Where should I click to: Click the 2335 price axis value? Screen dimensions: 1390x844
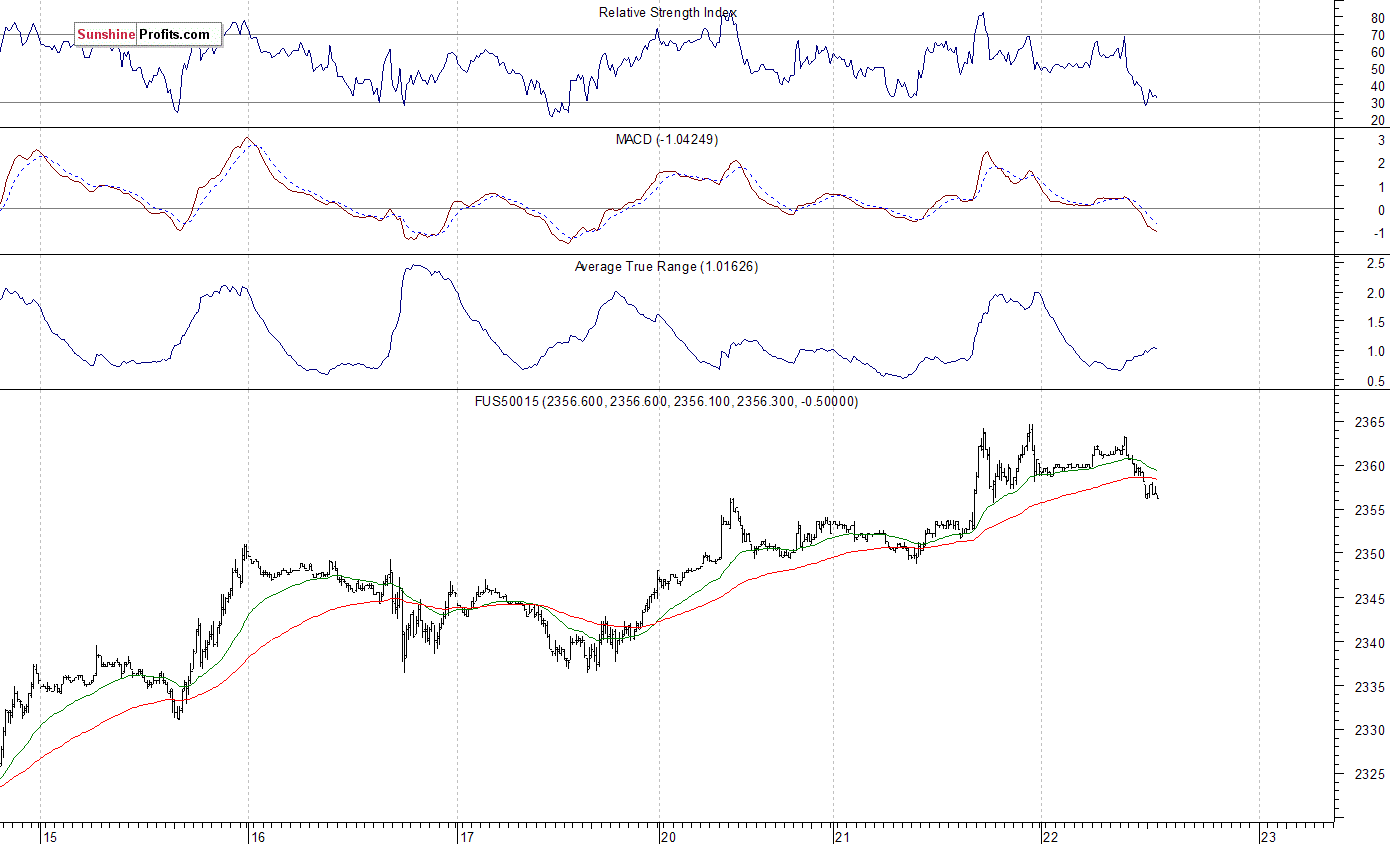click(x=1370, y=687)
